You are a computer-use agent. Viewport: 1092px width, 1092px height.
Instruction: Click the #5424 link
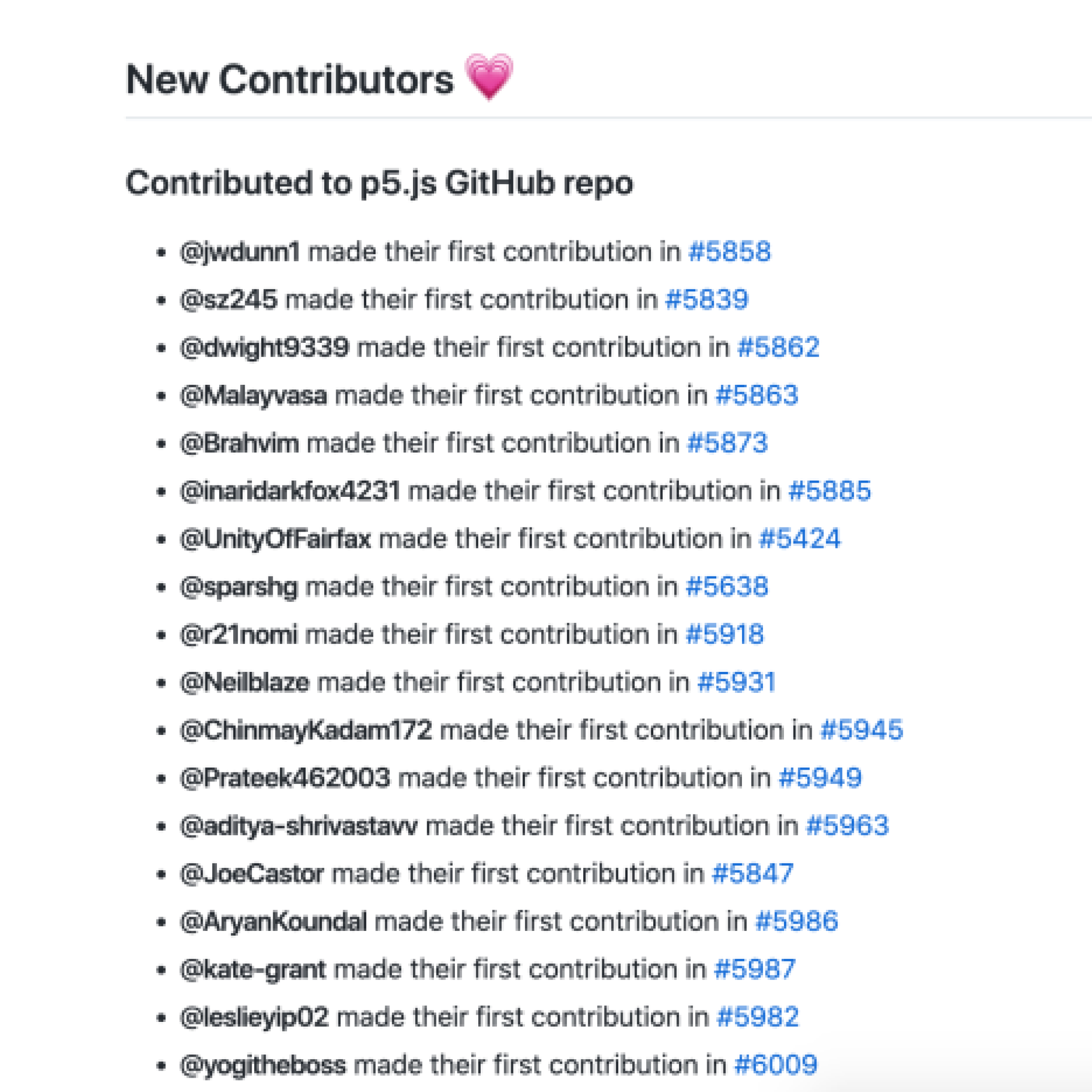(800, 539)
